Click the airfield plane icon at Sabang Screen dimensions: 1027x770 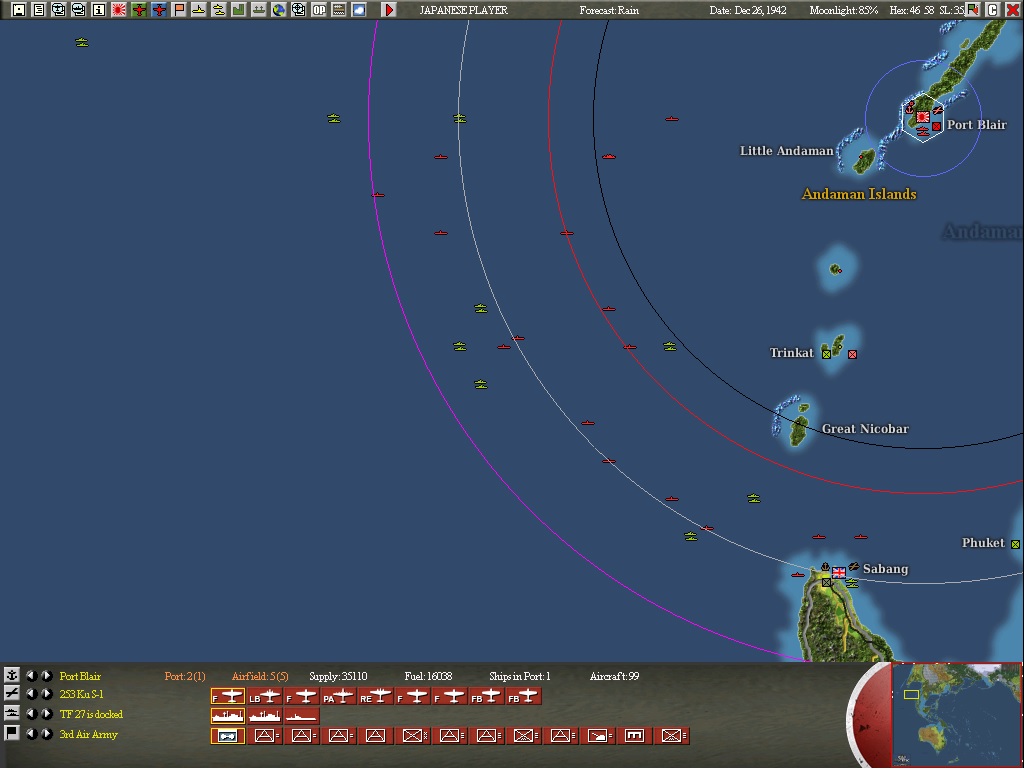[x=853, y=566]
